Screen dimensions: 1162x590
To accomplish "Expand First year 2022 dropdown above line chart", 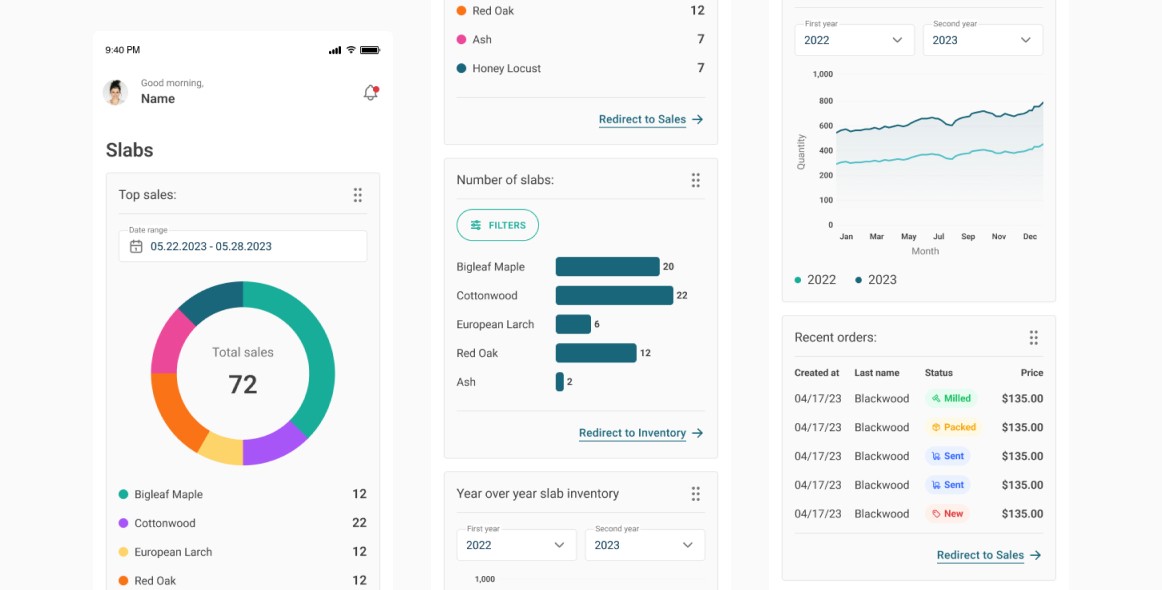I will pos(854,40).
